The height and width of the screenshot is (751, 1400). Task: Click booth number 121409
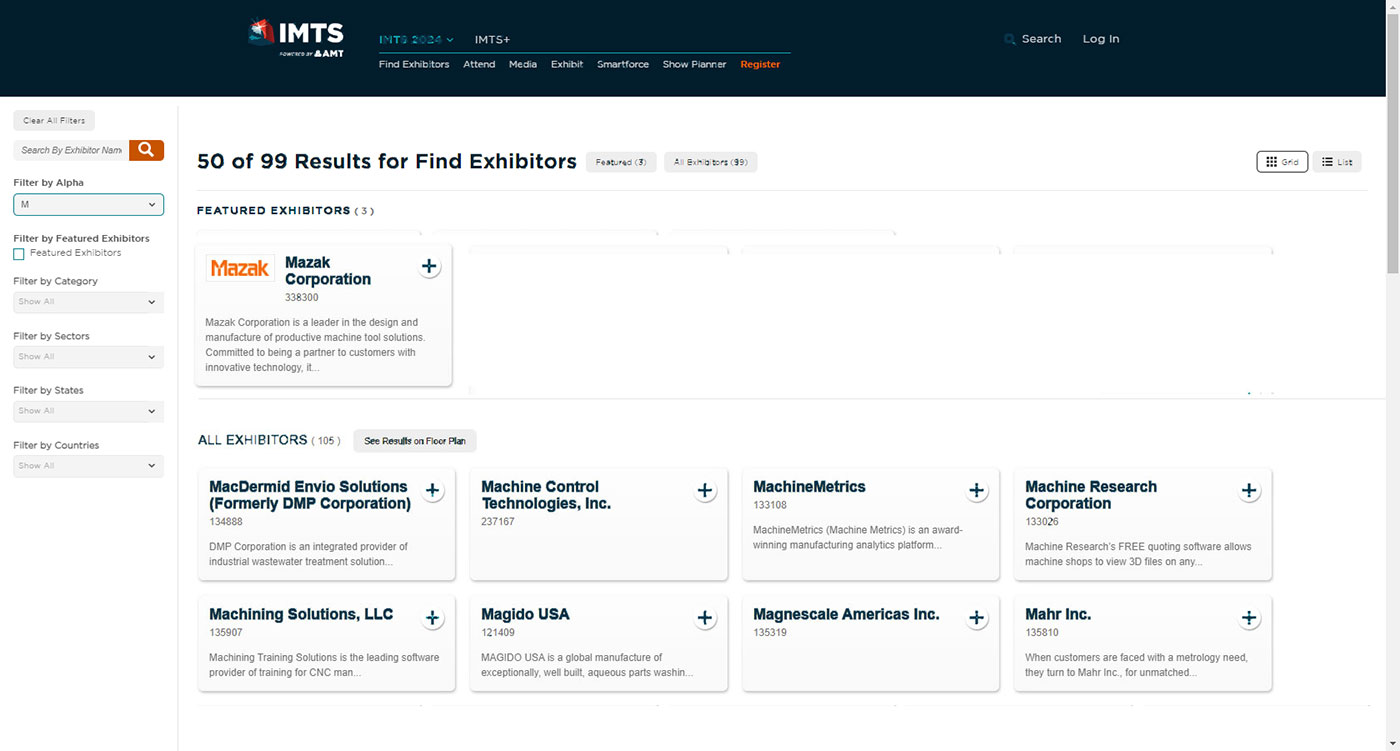click(498, 633)
